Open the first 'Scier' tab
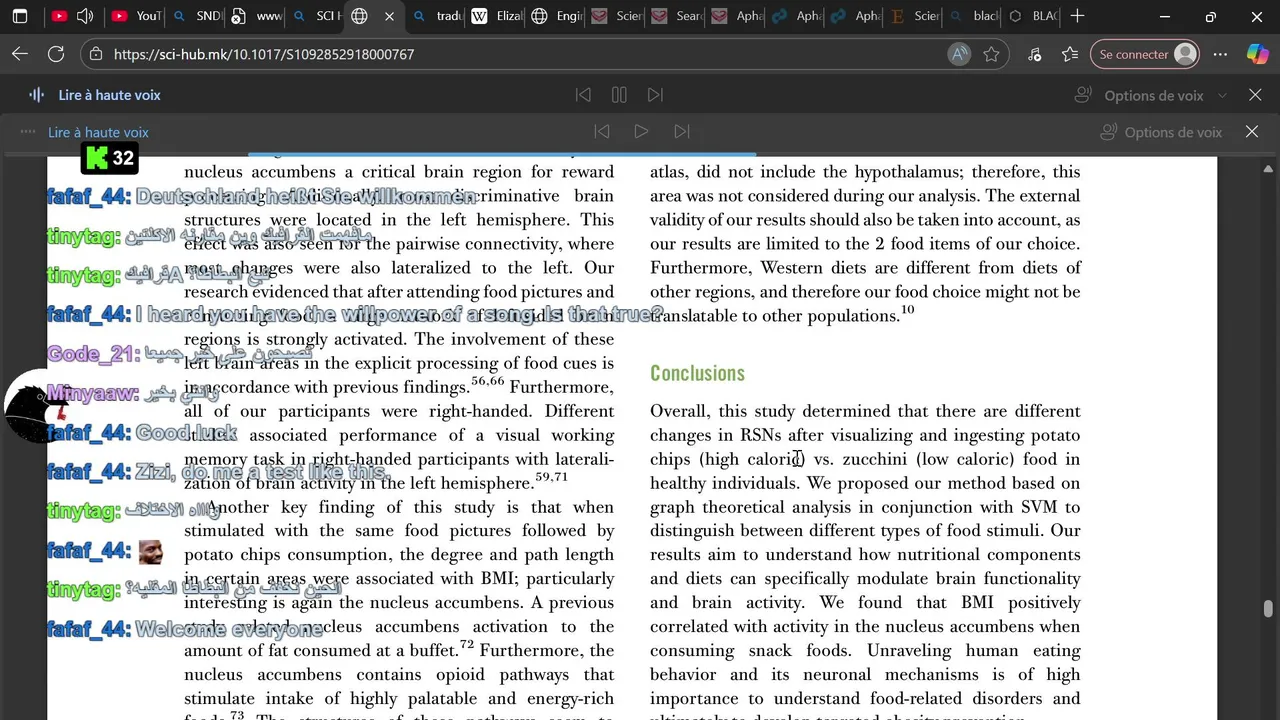Viewport: 1280px width, 720px height. point(616,16)
